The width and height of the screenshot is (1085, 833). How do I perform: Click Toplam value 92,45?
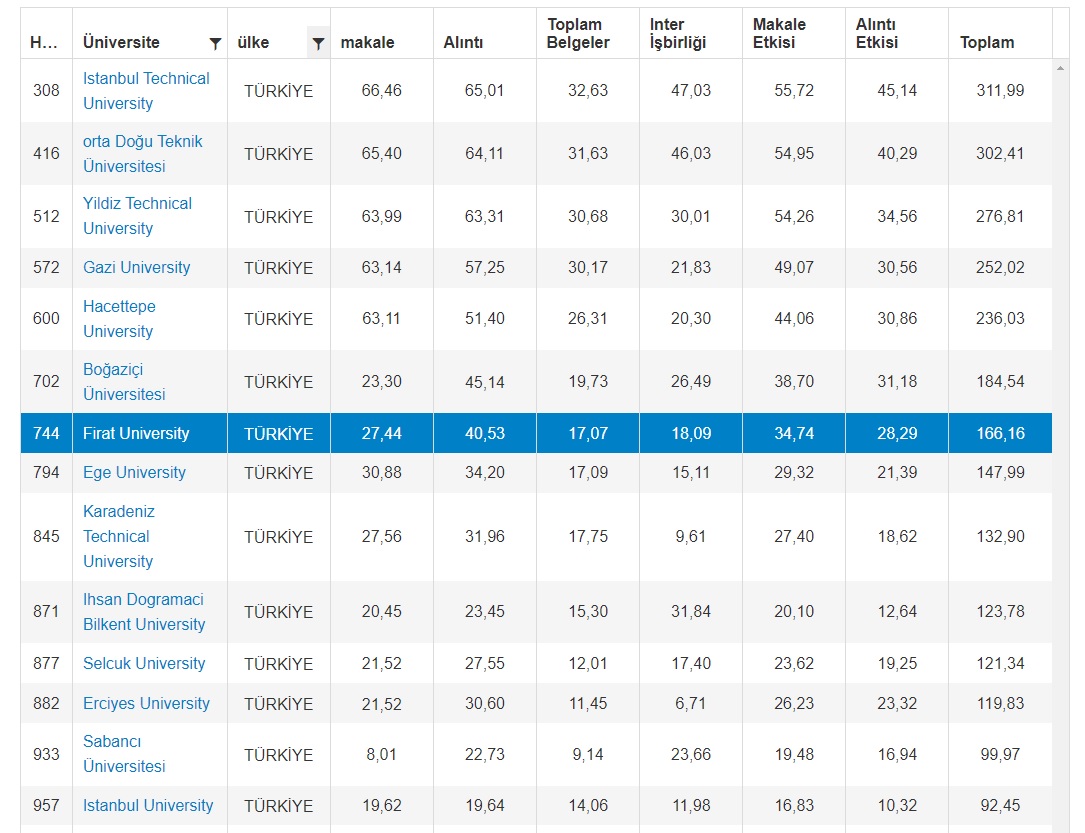coord(1000,805)
